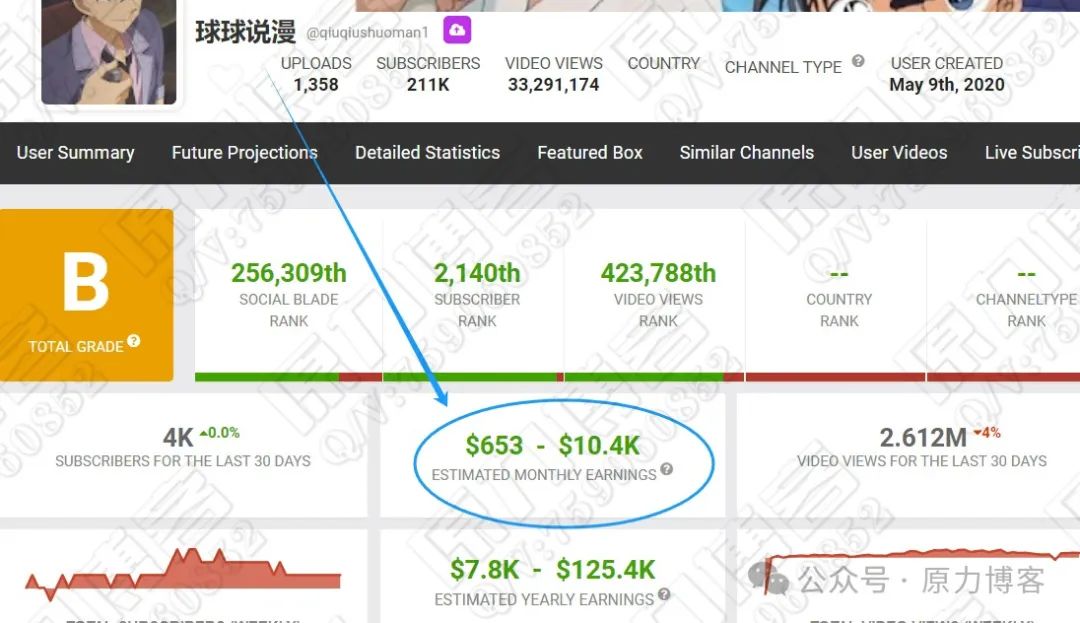
Task: Click the help icon beside Channel Type
Action: click(x=858, y=61)
